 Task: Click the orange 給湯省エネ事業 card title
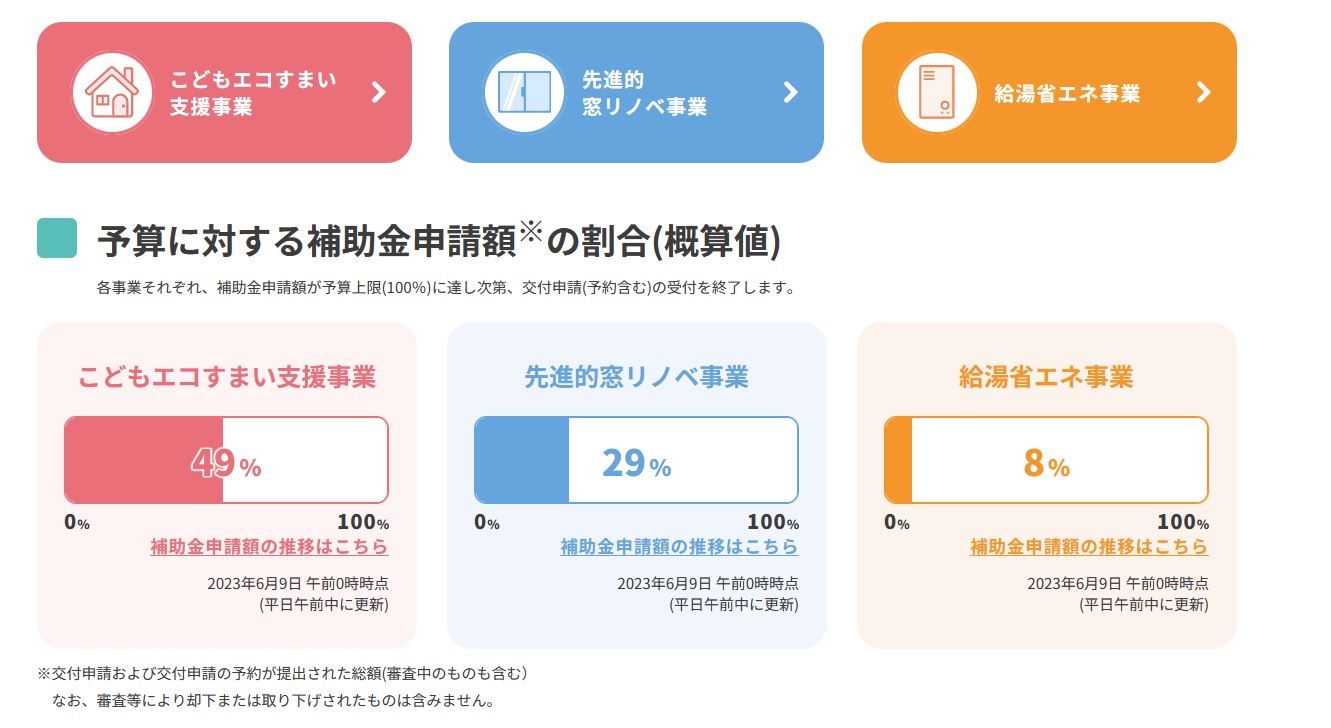(1046, 377)
